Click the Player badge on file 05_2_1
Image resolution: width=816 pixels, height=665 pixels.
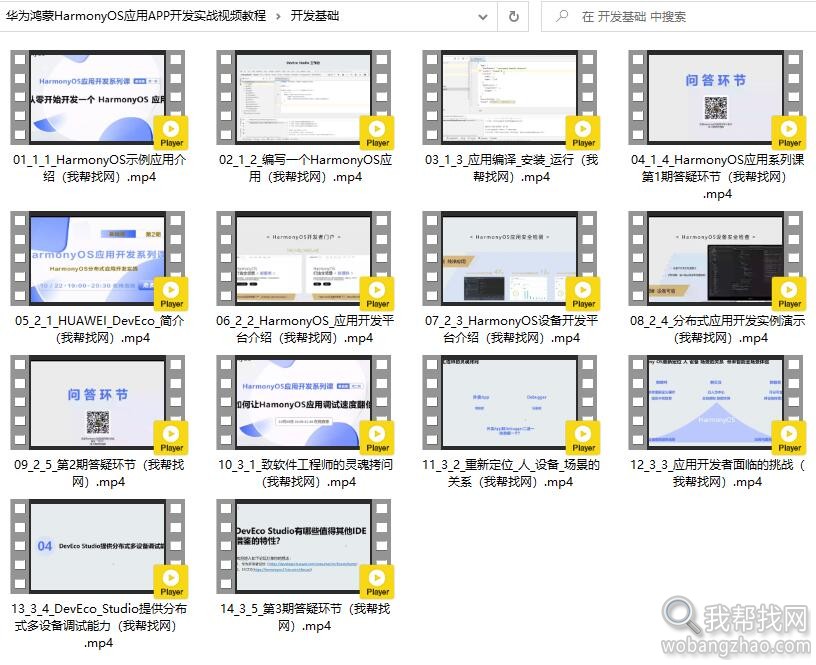171,295
